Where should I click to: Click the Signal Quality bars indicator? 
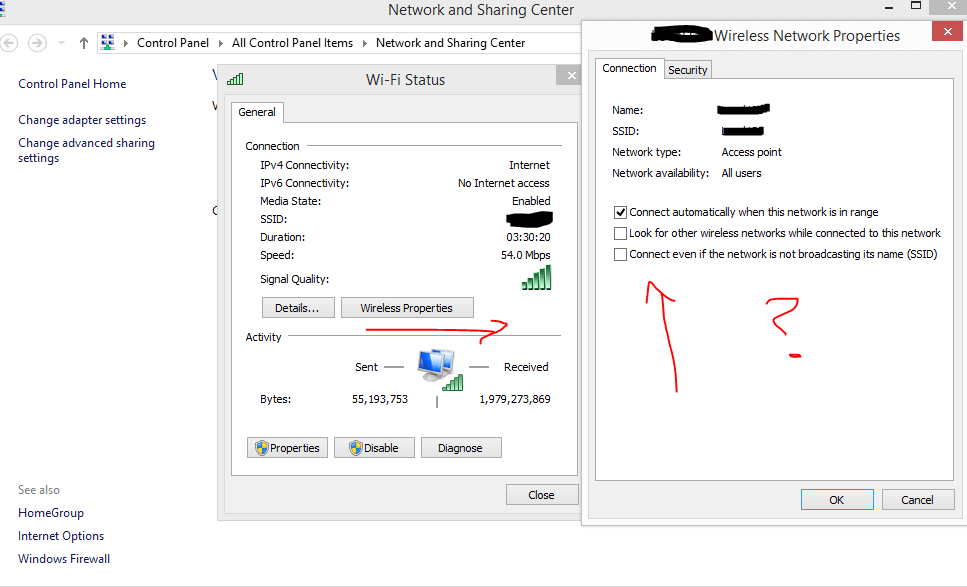[536, 279]
